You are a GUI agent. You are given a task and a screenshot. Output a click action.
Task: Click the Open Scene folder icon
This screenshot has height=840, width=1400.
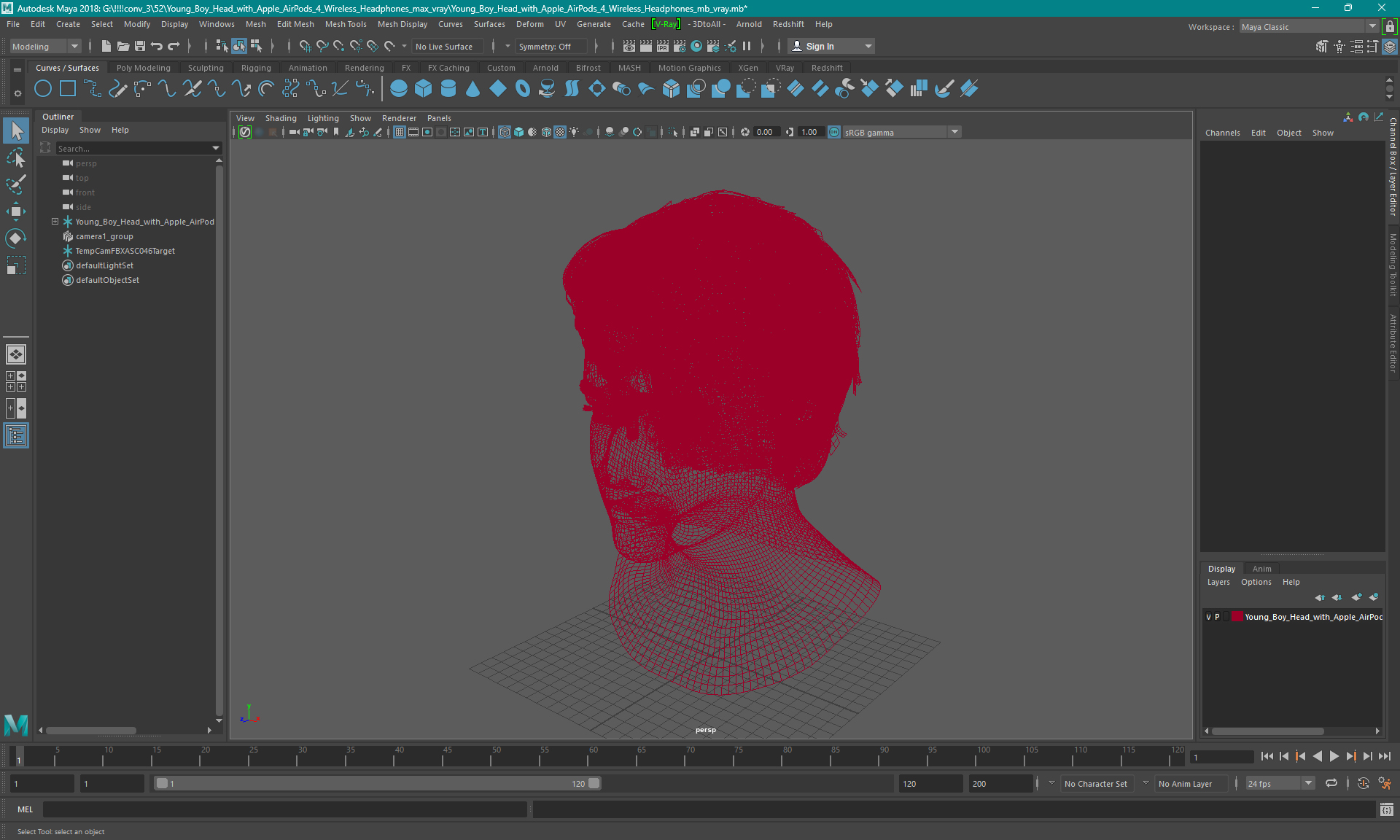pyautogui.click(x=123, y=46)
